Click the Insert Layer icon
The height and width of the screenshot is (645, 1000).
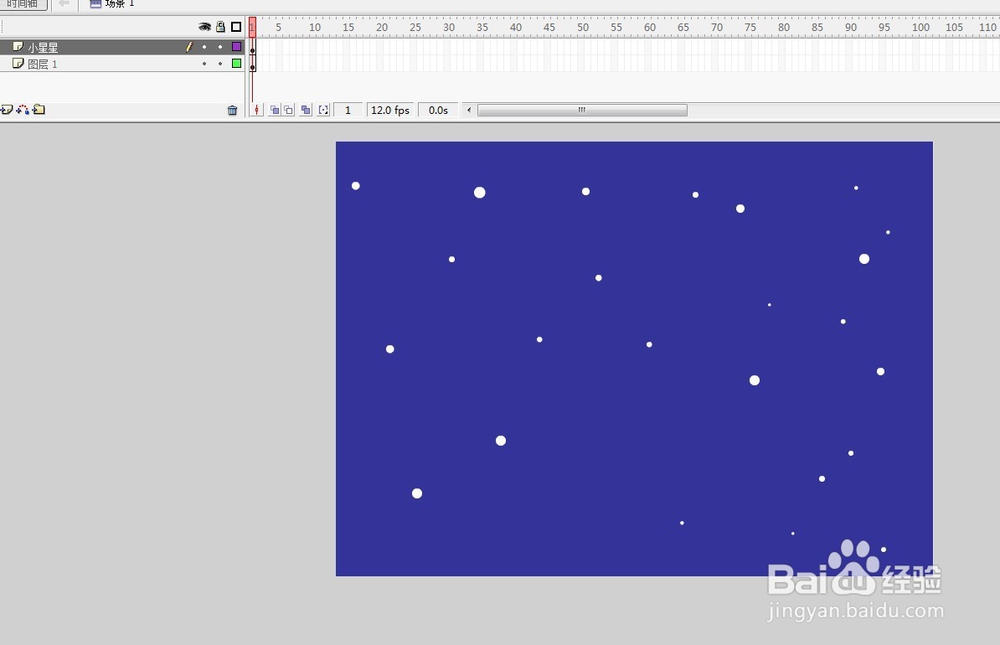tap(6, 110)
